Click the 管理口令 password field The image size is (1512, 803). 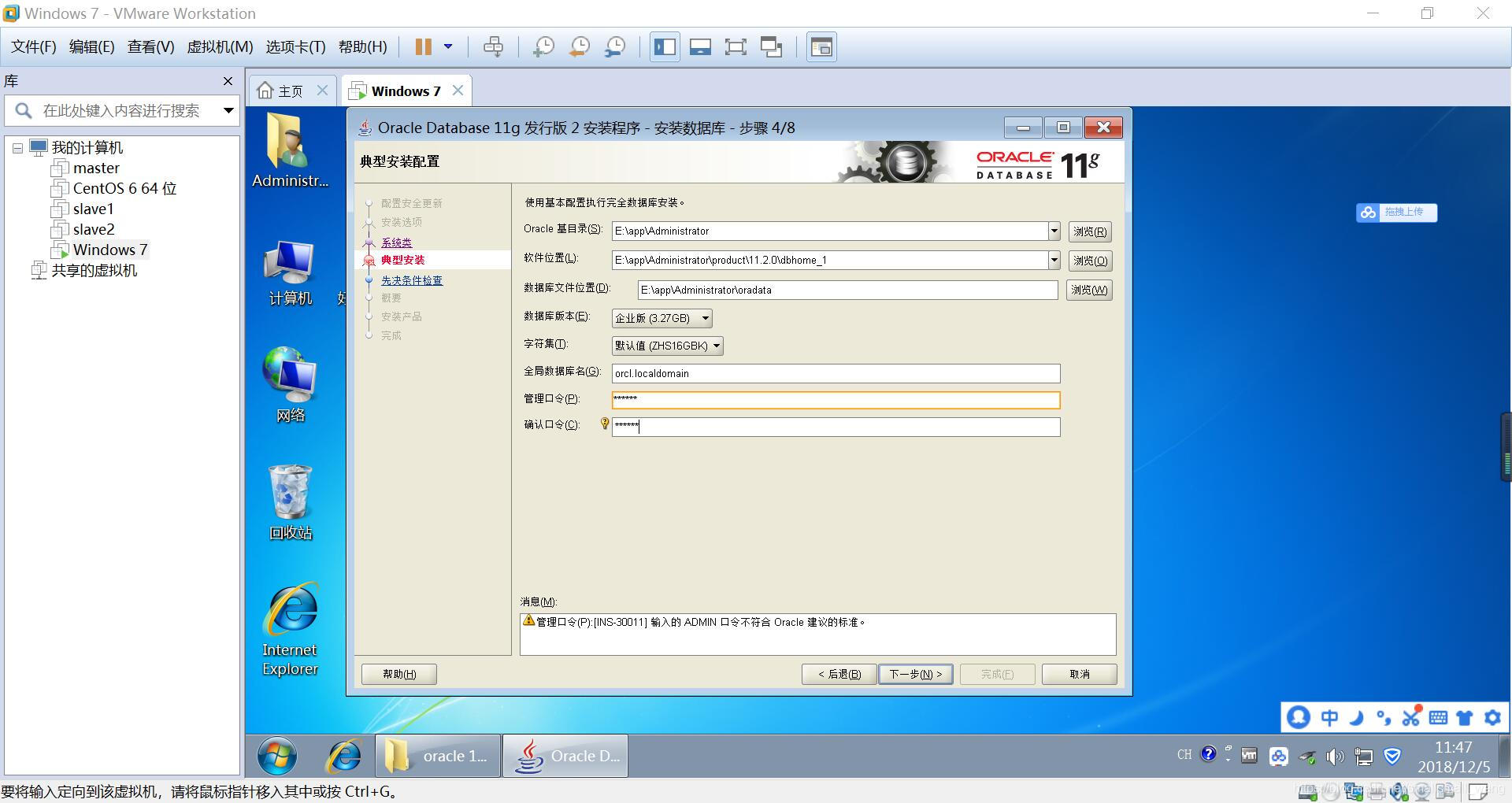click(836, 400)
